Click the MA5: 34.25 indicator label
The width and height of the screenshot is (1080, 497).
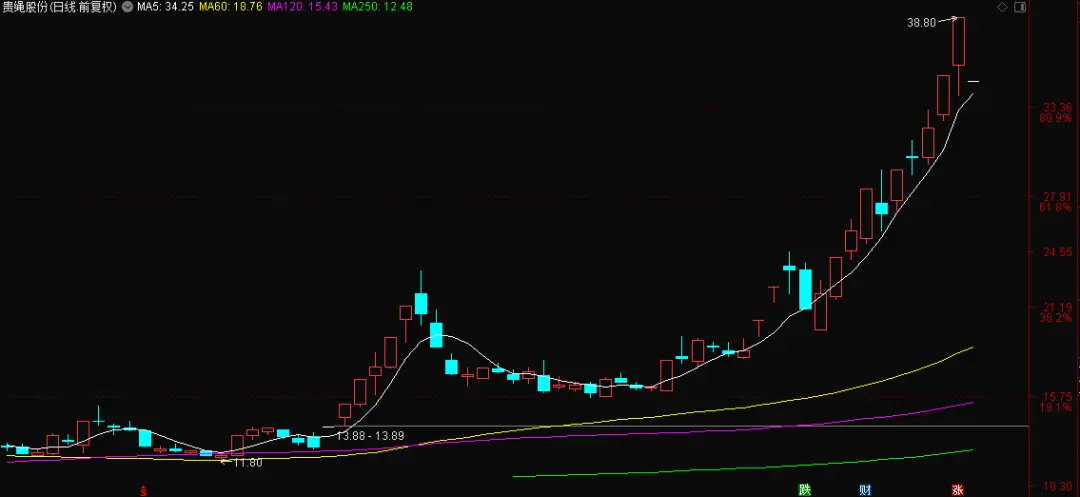(165, 7)
